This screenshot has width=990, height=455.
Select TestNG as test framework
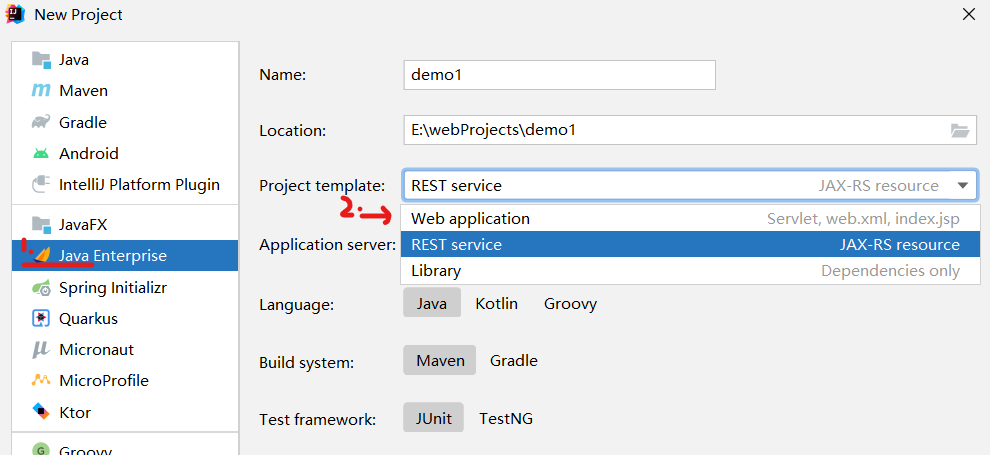(506, 419)
